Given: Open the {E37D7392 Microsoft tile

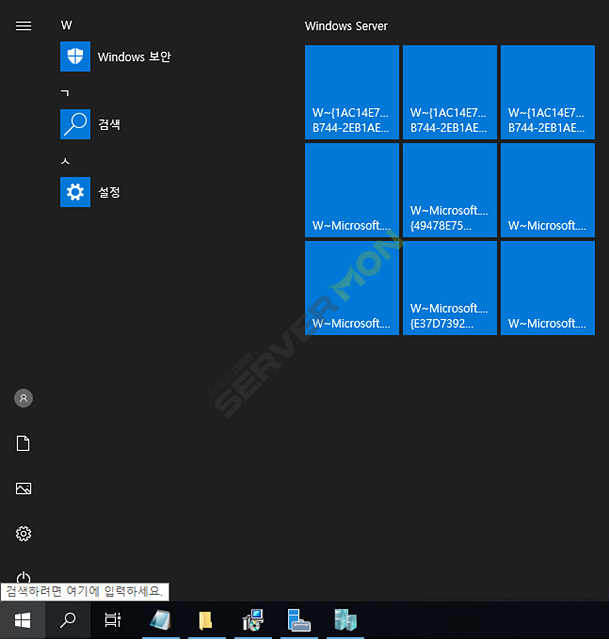Looking at the screenshot, I should 450,288.
